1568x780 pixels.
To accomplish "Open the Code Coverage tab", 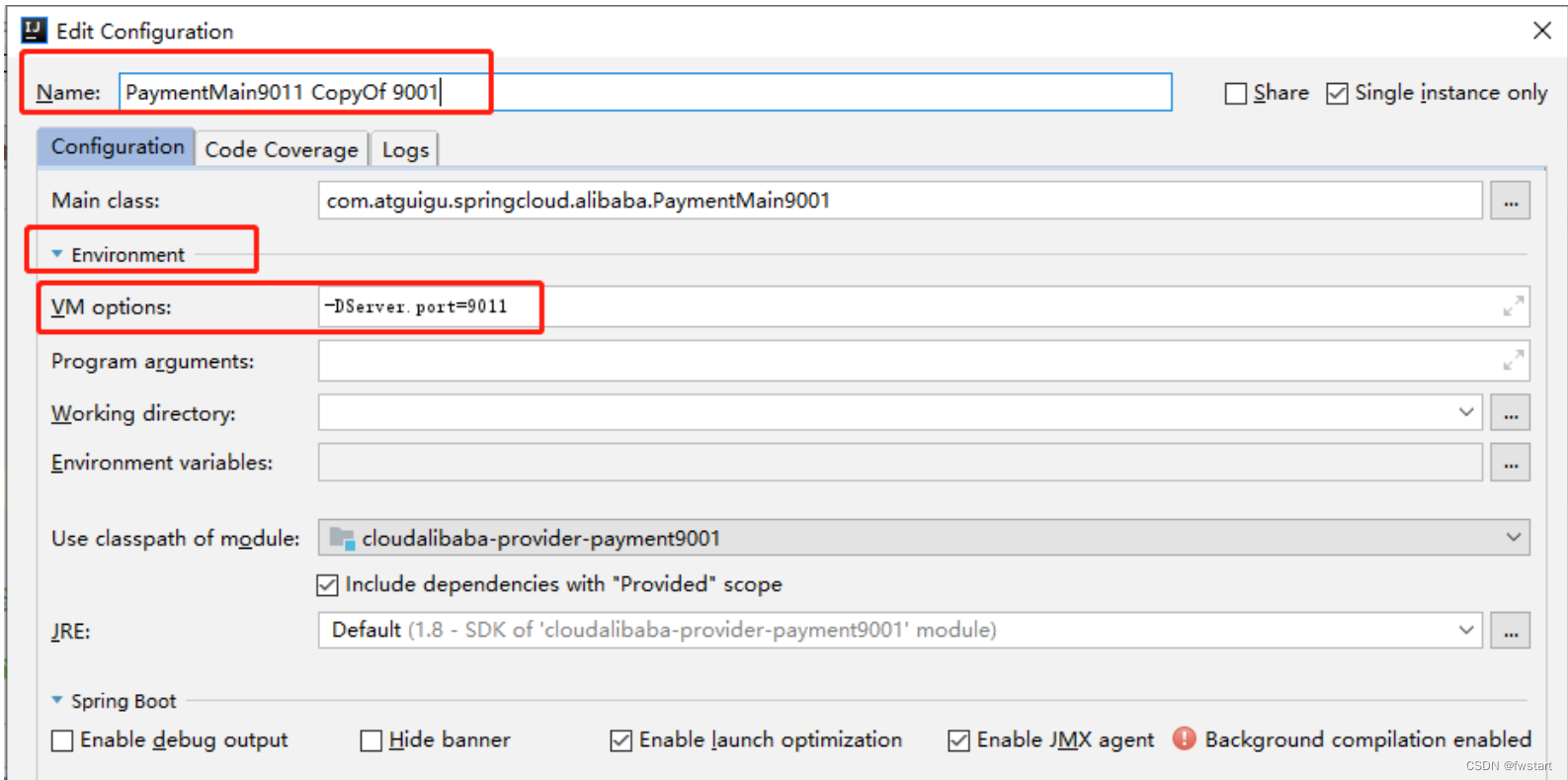I will click(282, 149).
